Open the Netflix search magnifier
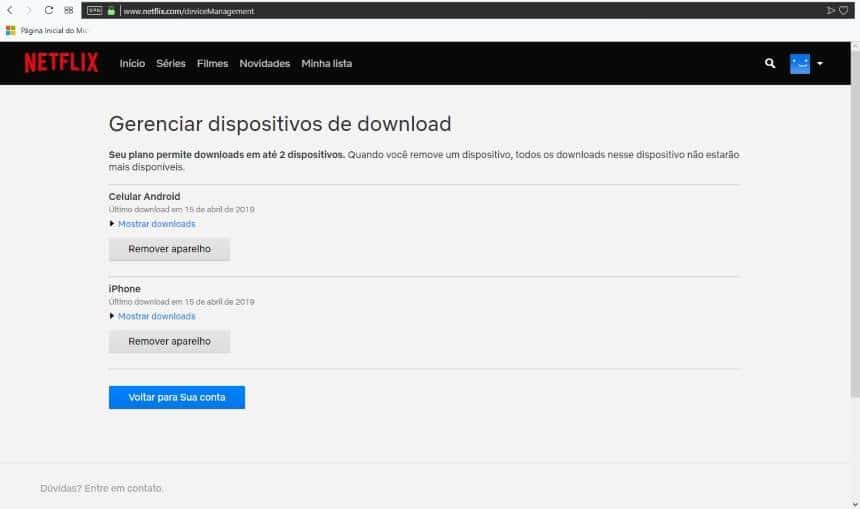The height and width of the screenshot is (509, 860). (770, 64)
